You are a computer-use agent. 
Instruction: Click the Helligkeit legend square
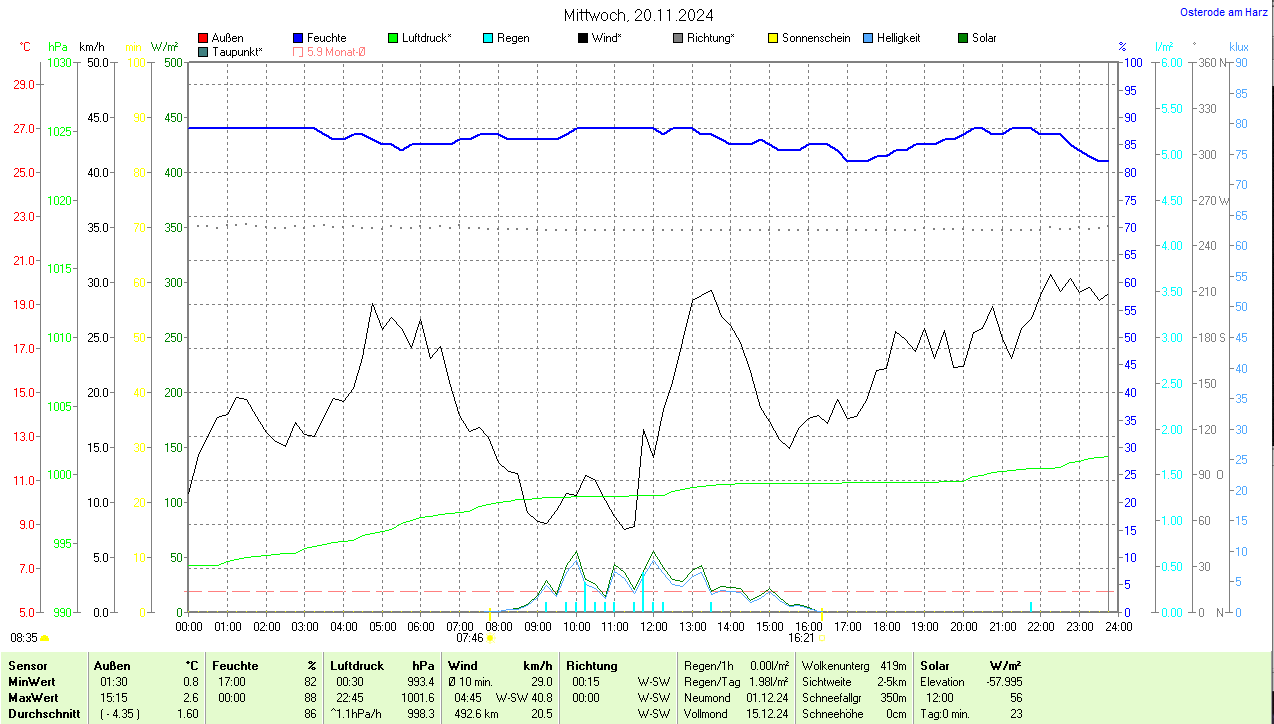(868, 38)
